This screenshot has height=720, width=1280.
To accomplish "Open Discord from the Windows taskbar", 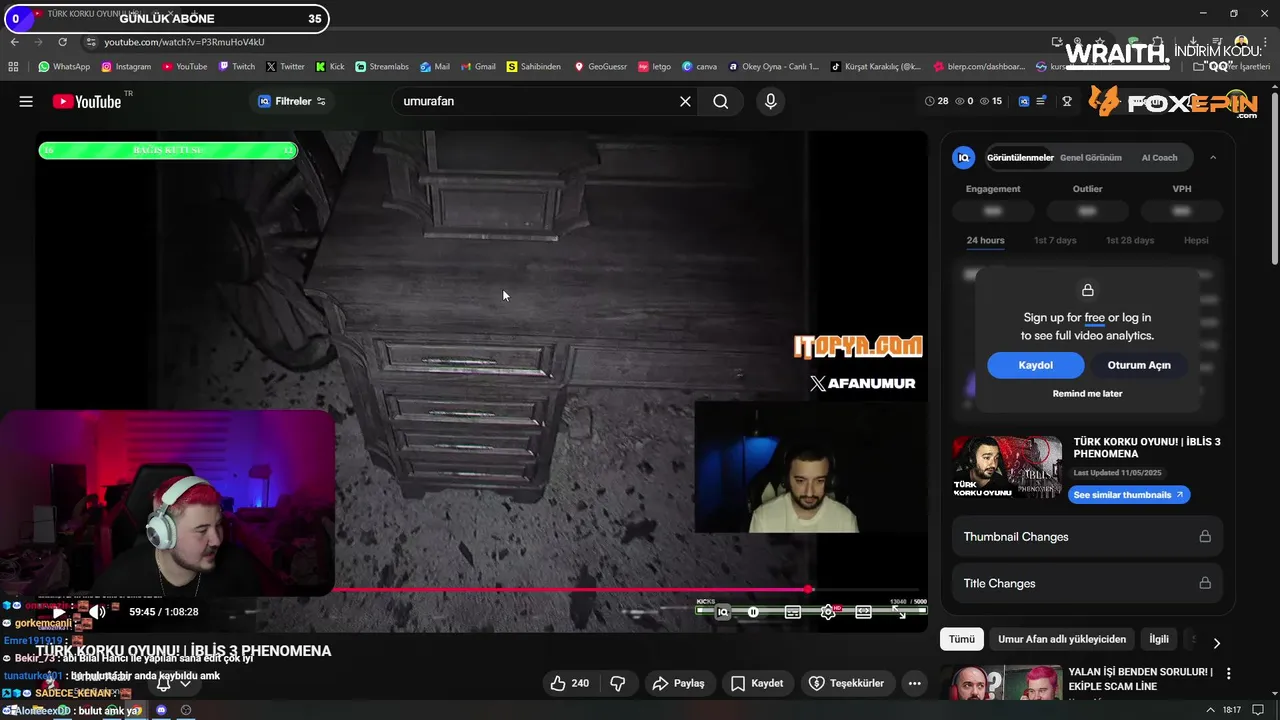I will (160, 710).
